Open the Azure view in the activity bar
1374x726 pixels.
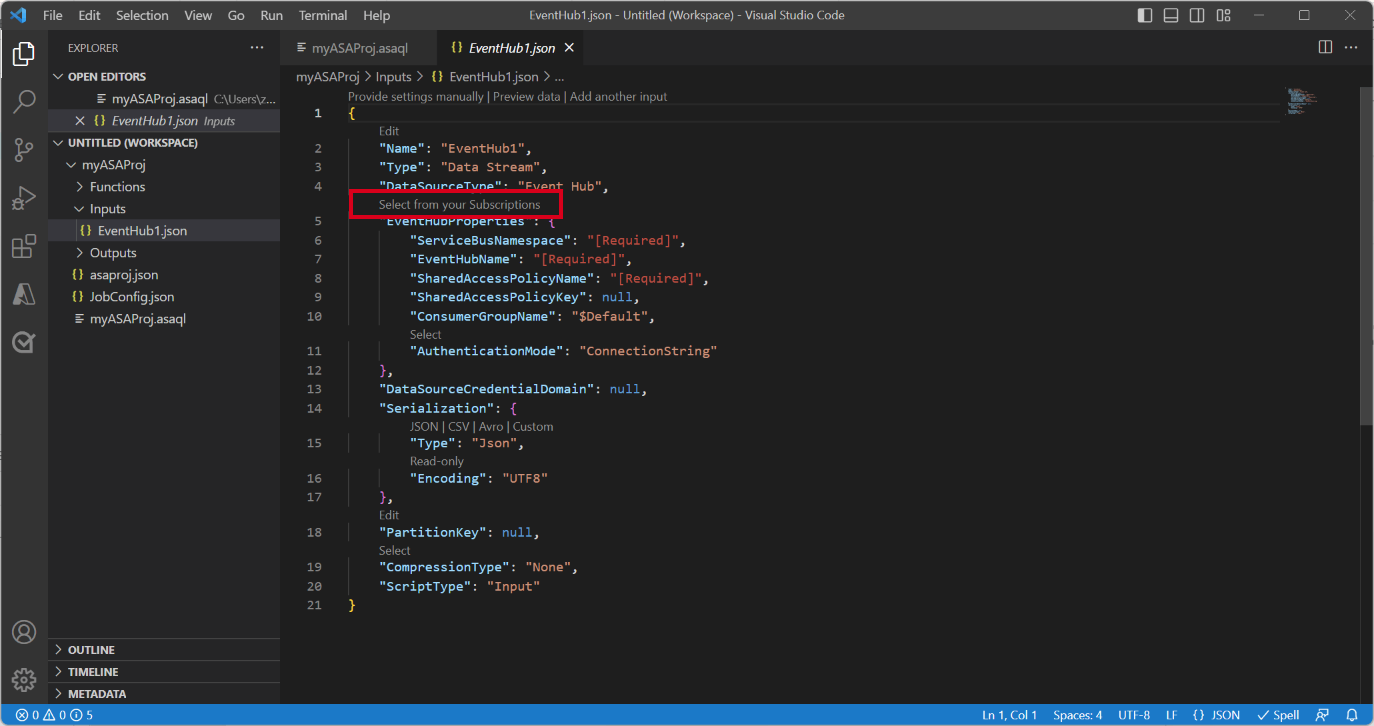24,294
